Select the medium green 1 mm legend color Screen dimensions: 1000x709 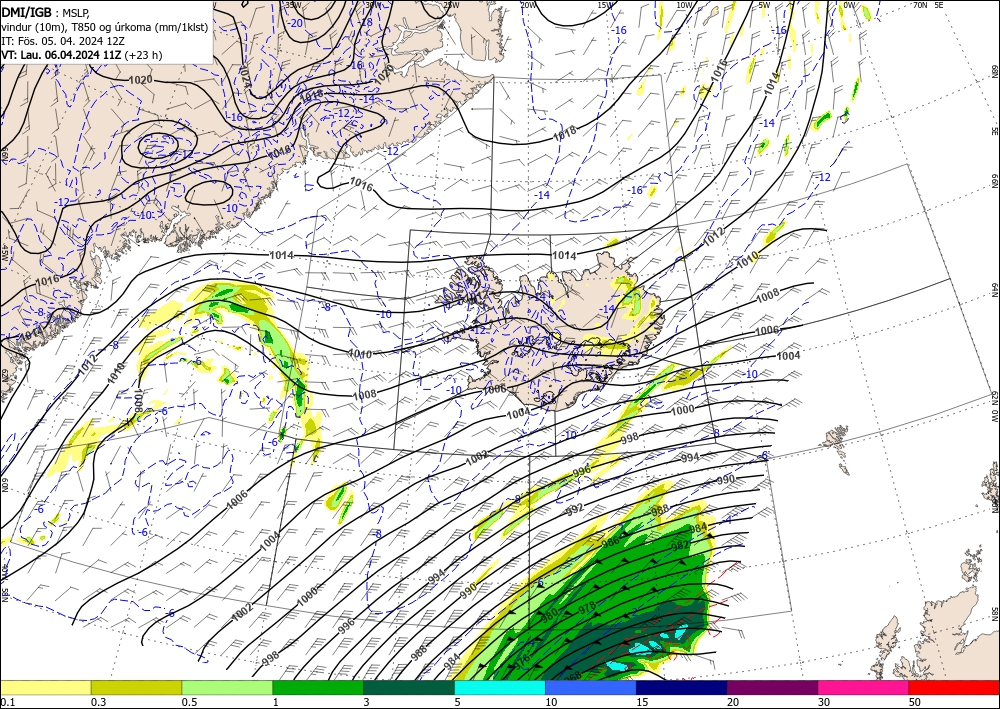click(318, 687)
